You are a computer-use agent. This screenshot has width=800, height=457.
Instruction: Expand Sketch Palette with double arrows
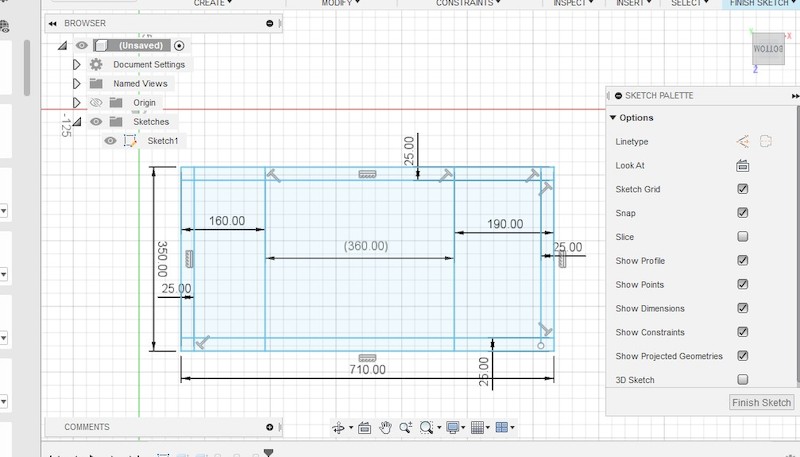[x=795, y=95]
